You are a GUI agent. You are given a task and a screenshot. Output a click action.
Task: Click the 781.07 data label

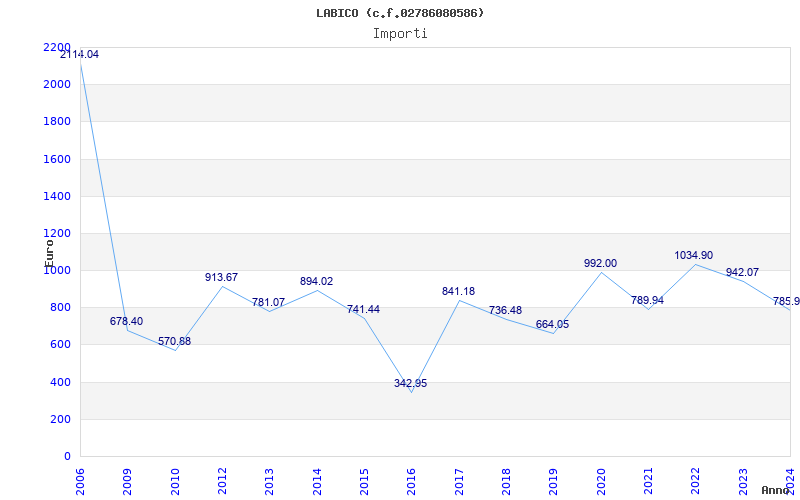pyautogui.click(x=268, y=303)
